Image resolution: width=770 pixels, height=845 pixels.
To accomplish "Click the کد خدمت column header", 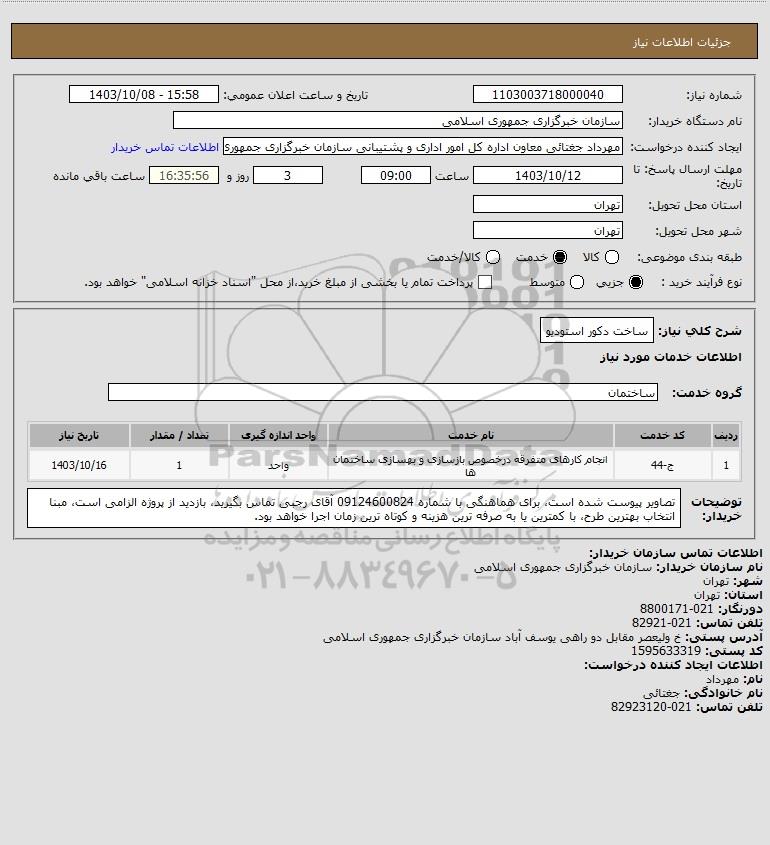I will 662,435.
